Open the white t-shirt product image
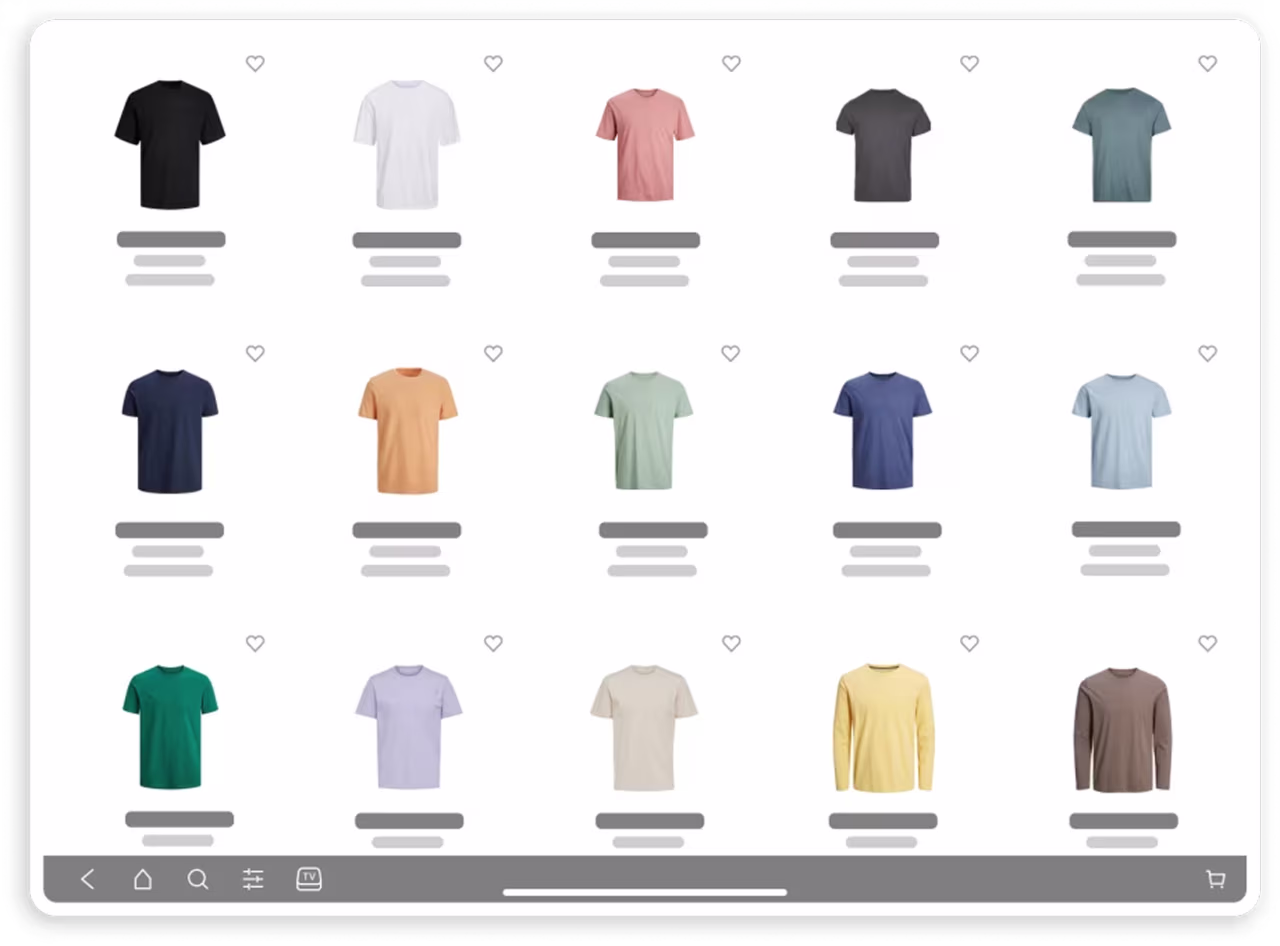1280x946 pixels. (x=407, y=145)
